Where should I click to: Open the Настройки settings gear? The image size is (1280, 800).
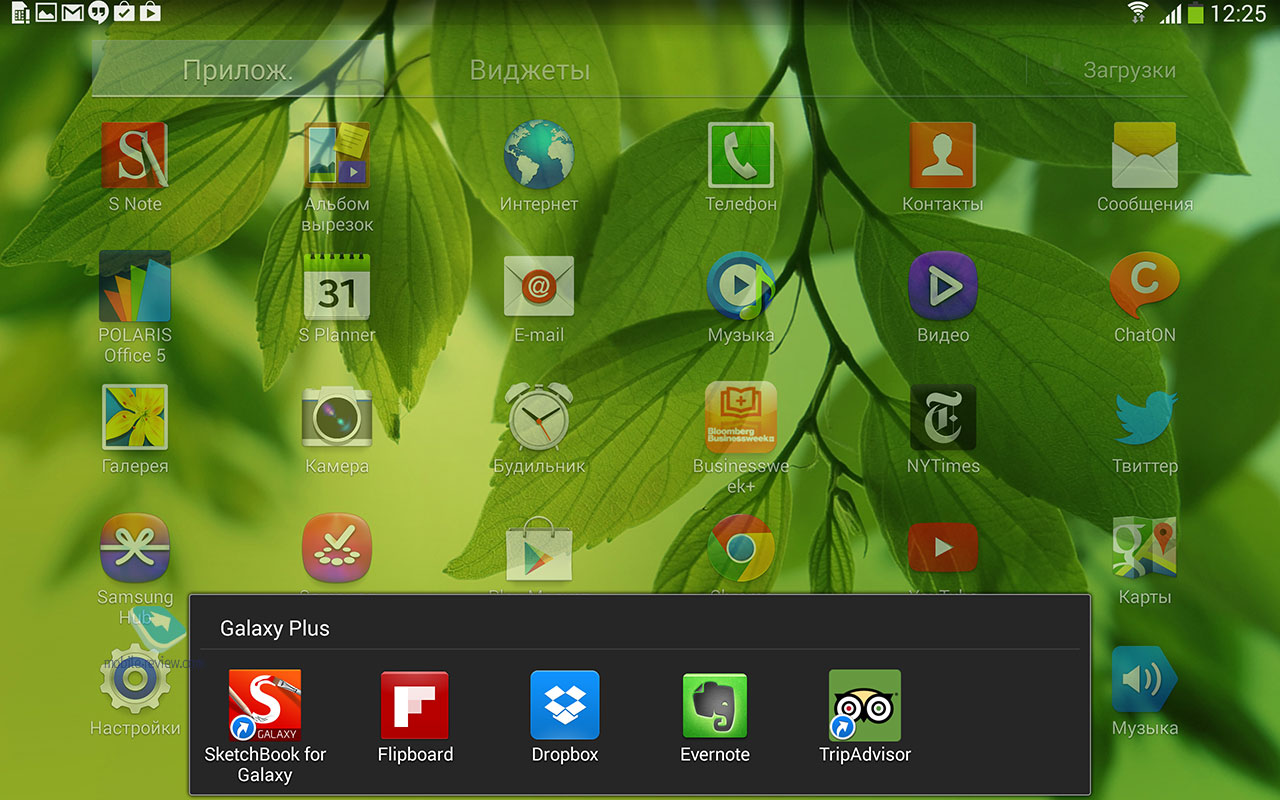(x=135, y=679)
